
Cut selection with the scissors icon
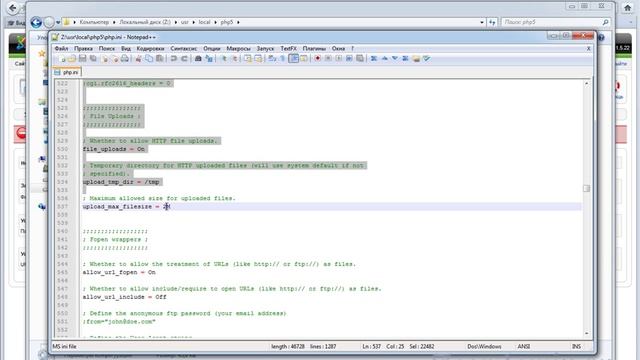point(138,59)
